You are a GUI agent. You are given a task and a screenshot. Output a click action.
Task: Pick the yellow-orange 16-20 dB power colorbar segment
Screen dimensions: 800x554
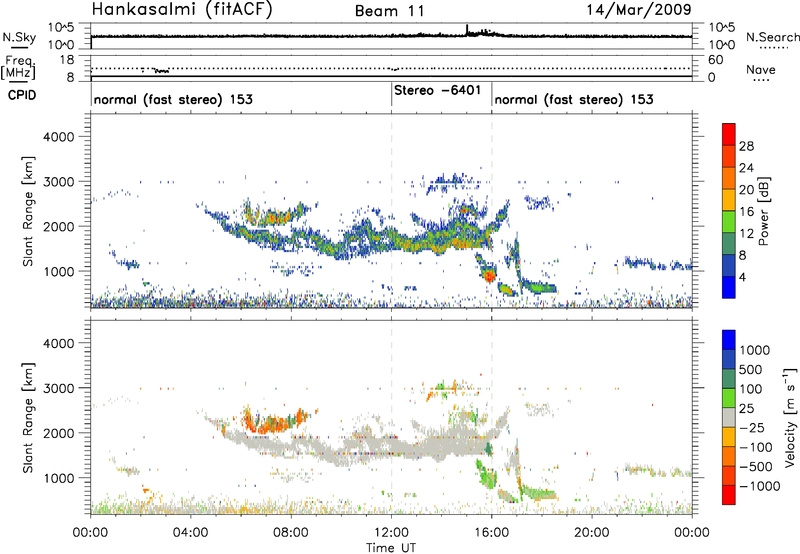pos(729,200)
